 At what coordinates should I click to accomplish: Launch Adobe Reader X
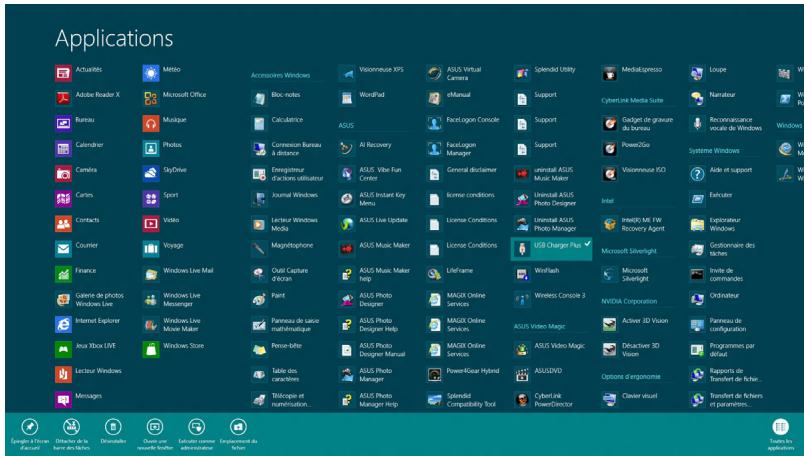tap(88, 98)
